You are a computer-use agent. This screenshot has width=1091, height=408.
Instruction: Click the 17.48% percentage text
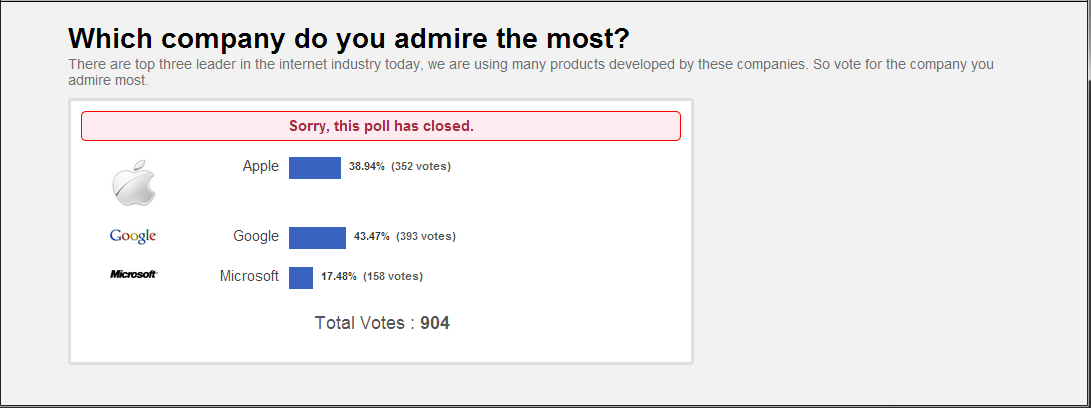pos(339,276)
